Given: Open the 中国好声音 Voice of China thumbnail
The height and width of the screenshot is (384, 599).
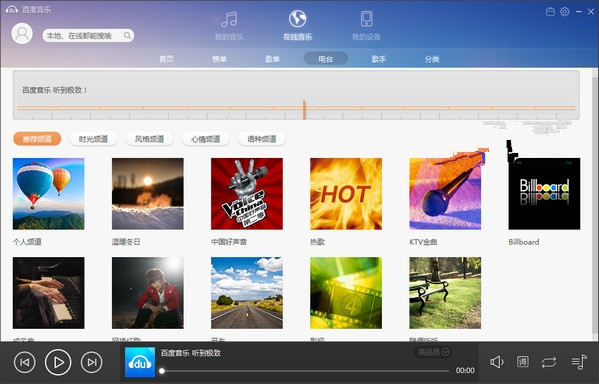Looking at the screenshot, I should pos(247,194).
